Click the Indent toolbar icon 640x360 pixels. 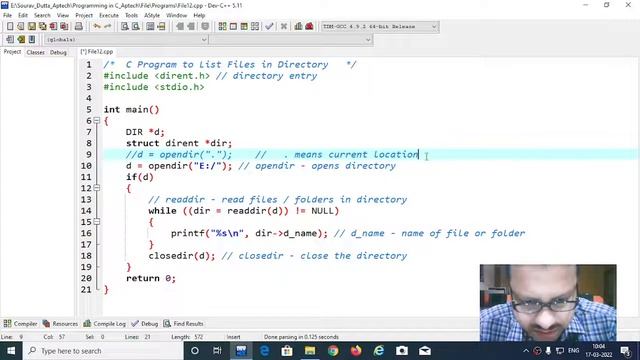click(180, 27)
